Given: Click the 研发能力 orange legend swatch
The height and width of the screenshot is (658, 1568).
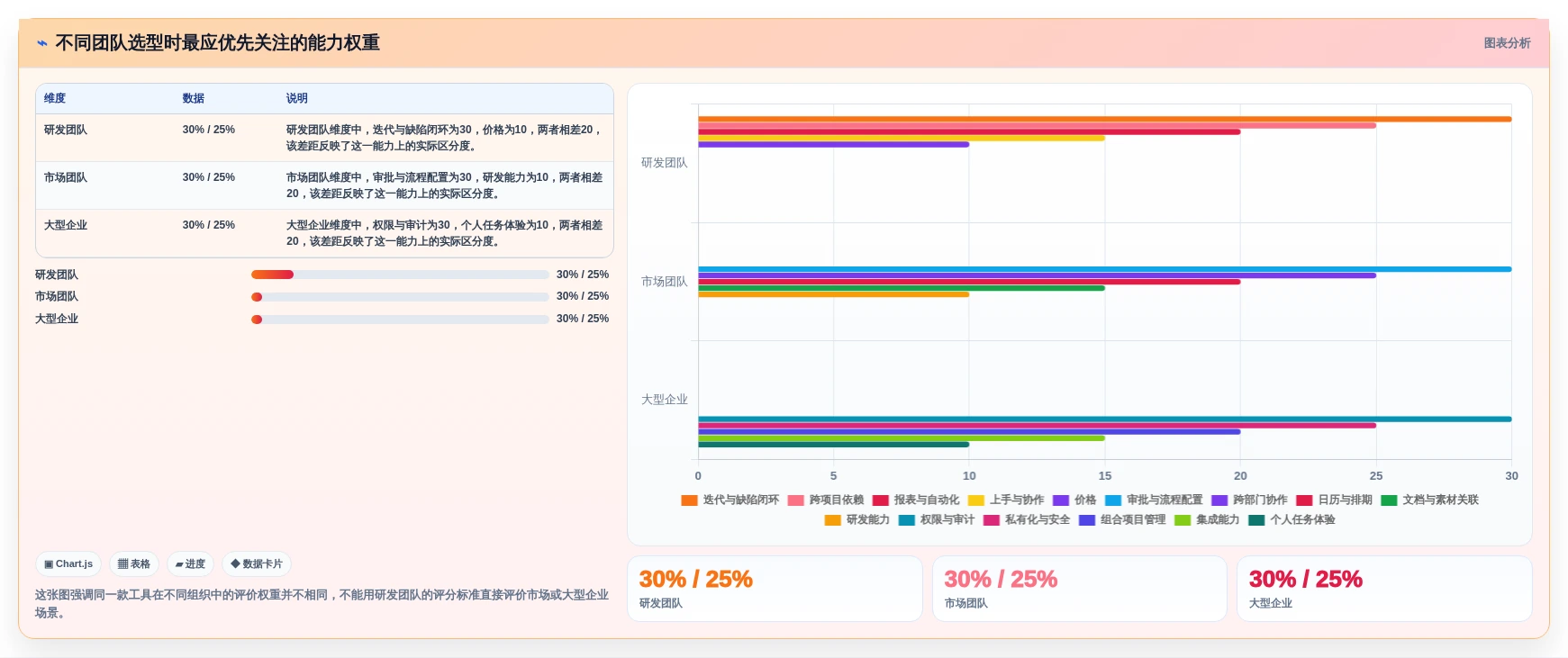Looking at the screenshot, I should click(832, 520).
